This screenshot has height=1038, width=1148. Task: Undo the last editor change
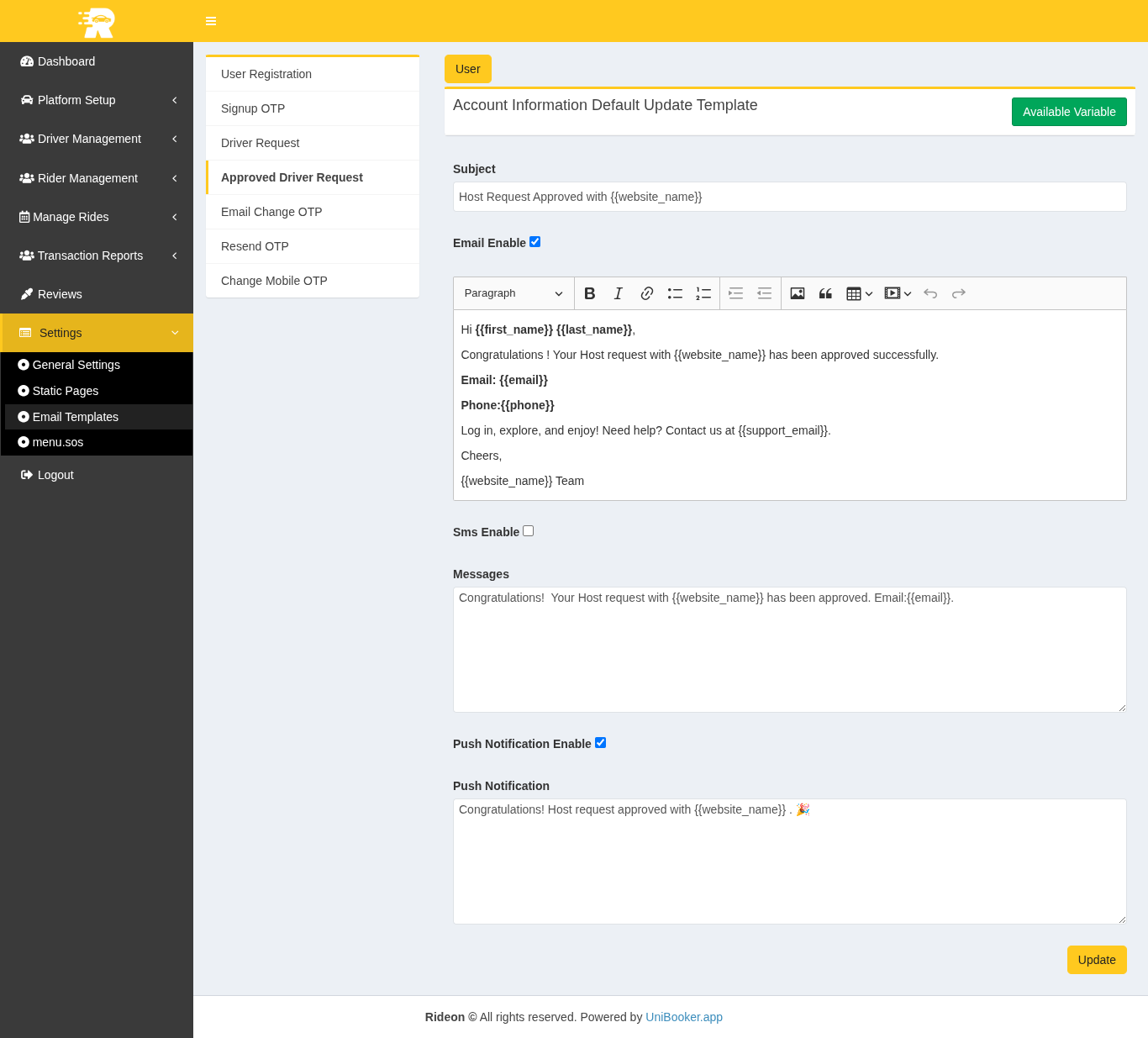[x=930, y=293]
